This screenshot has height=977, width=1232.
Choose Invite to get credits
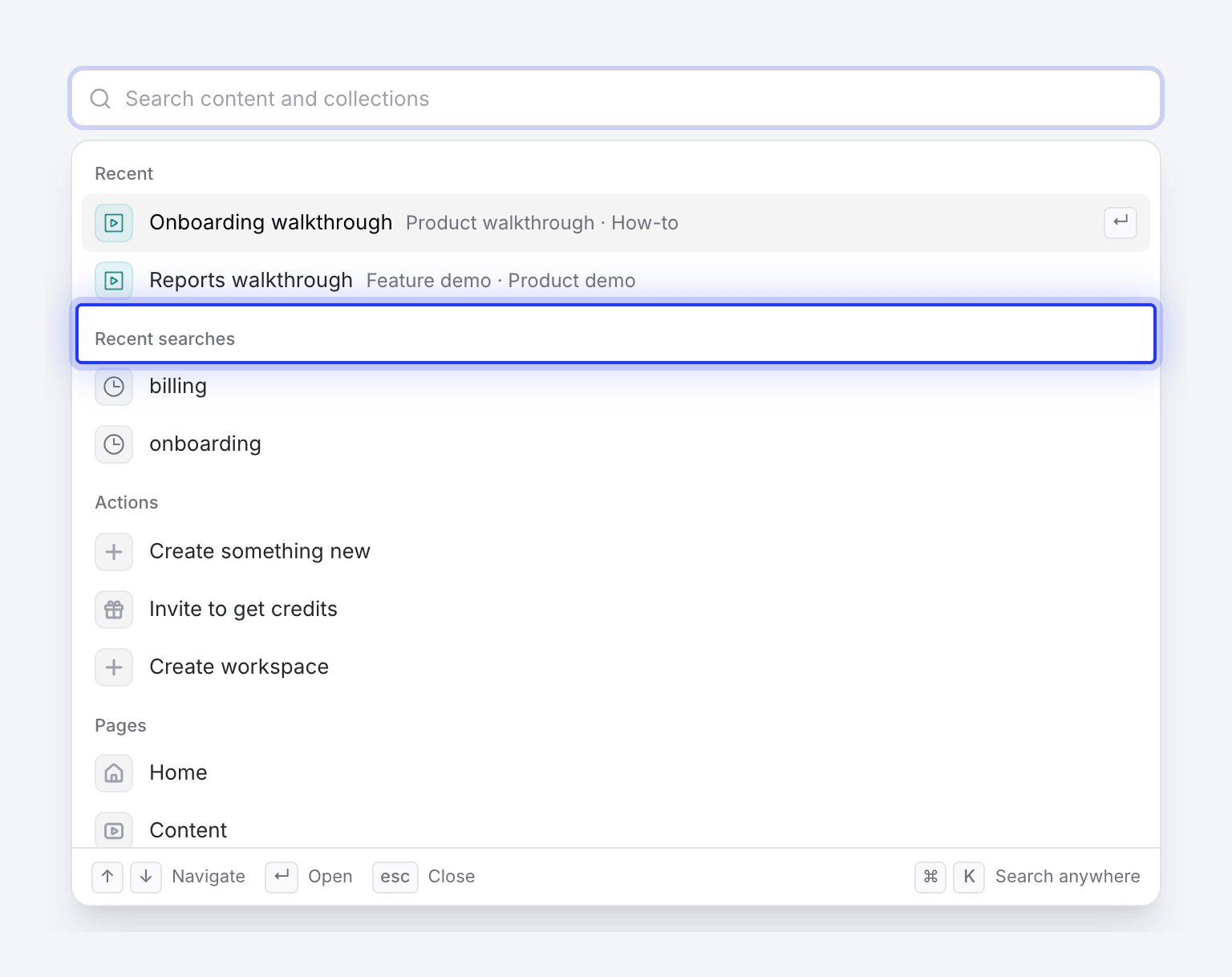coord(615,610)
